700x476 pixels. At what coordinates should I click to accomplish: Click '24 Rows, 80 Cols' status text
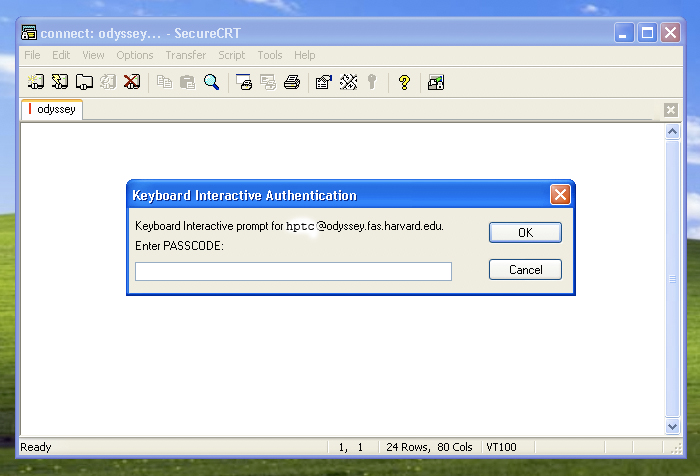[x=429, y=447]
